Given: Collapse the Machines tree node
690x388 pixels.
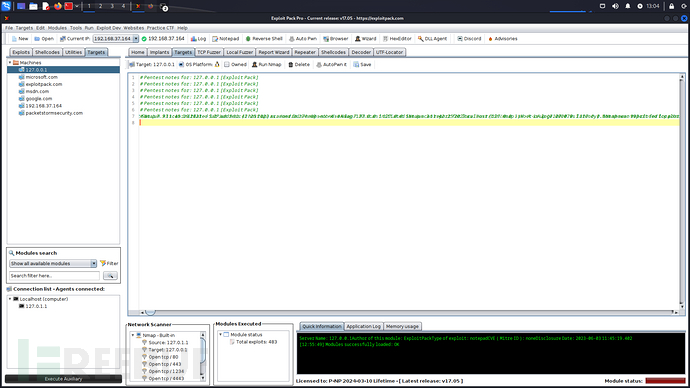Looking at the screenshot, I should coord(10,63).
